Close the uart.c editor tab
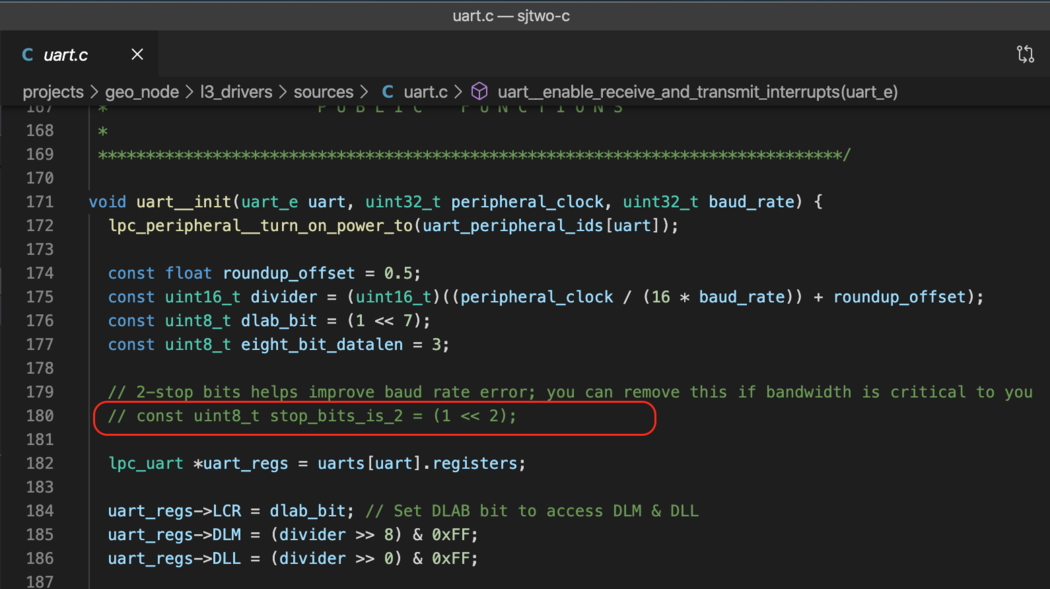The image size is (1050, 589). coord(137,54)
